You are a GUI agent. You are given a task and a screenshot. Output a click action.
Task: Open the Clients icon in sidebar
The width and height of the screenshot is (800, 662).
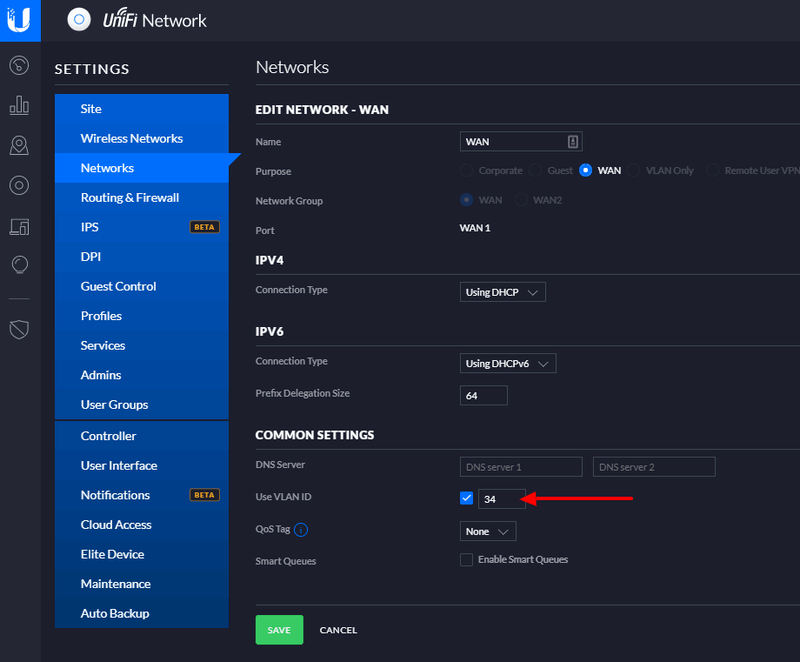(x=19, y=226)
